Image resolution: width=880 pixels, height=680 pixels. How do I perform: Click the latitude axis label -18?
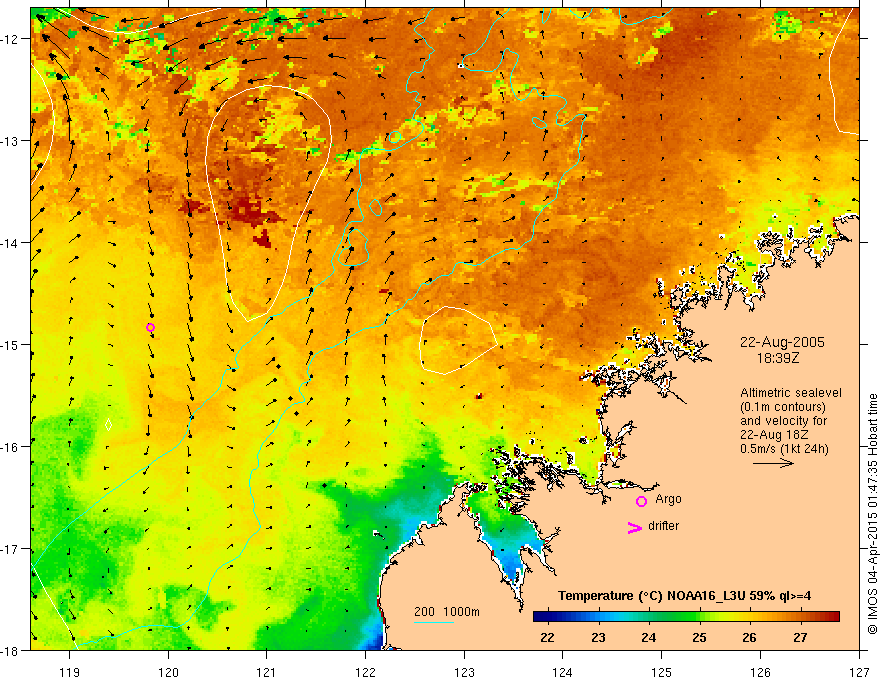pos(11,650)
